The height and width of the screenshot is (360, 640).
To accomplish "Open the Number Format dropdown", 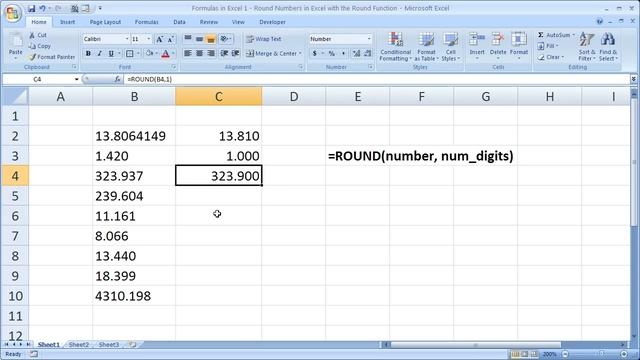I will pos(369,39).
